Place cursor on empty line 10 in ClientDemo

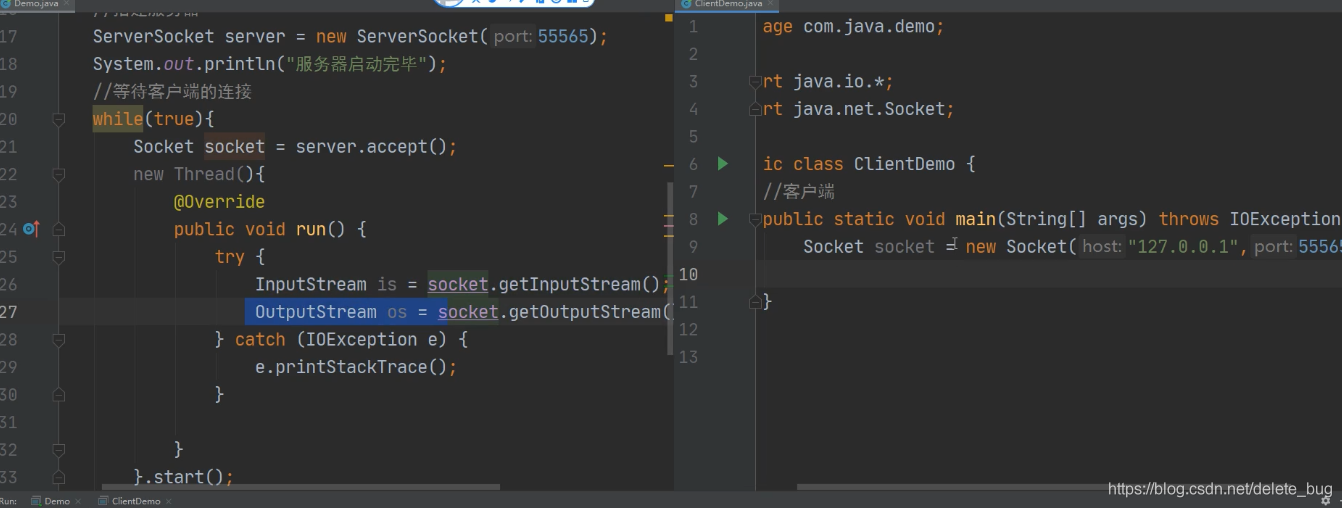click(1050, 274)
